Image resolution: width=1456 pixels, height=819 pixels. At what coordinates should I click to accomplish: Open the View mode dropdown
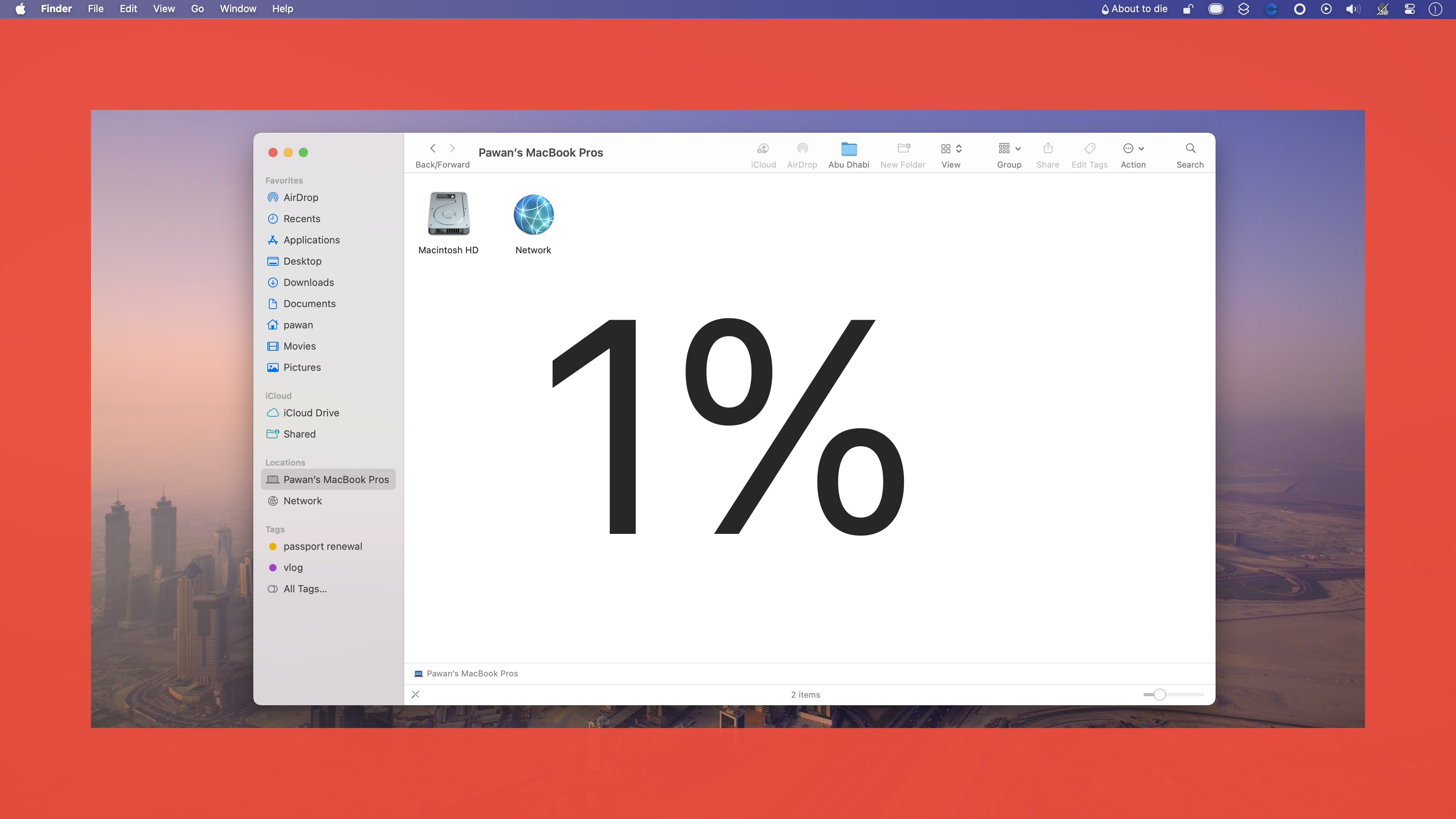pyautogui.click(x=951, y=155)
